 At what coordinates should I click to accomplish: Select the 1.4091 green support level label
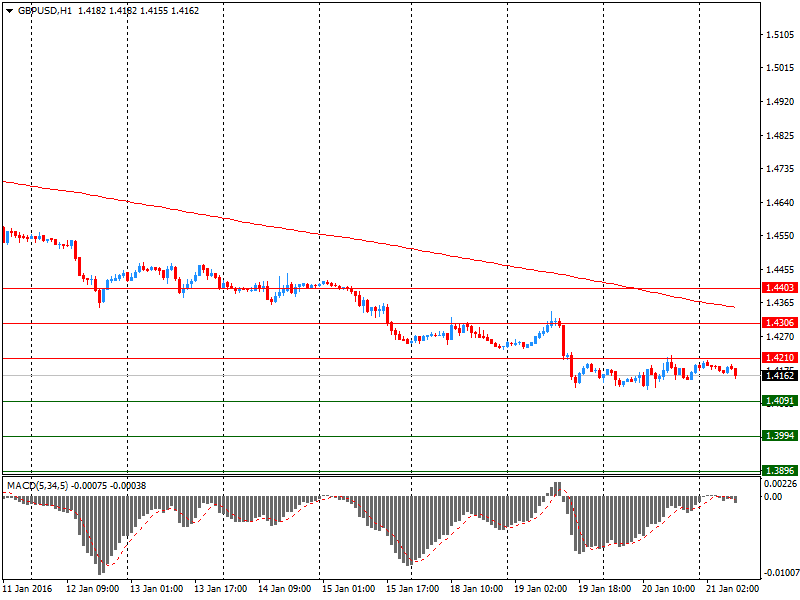pos(780,401)
